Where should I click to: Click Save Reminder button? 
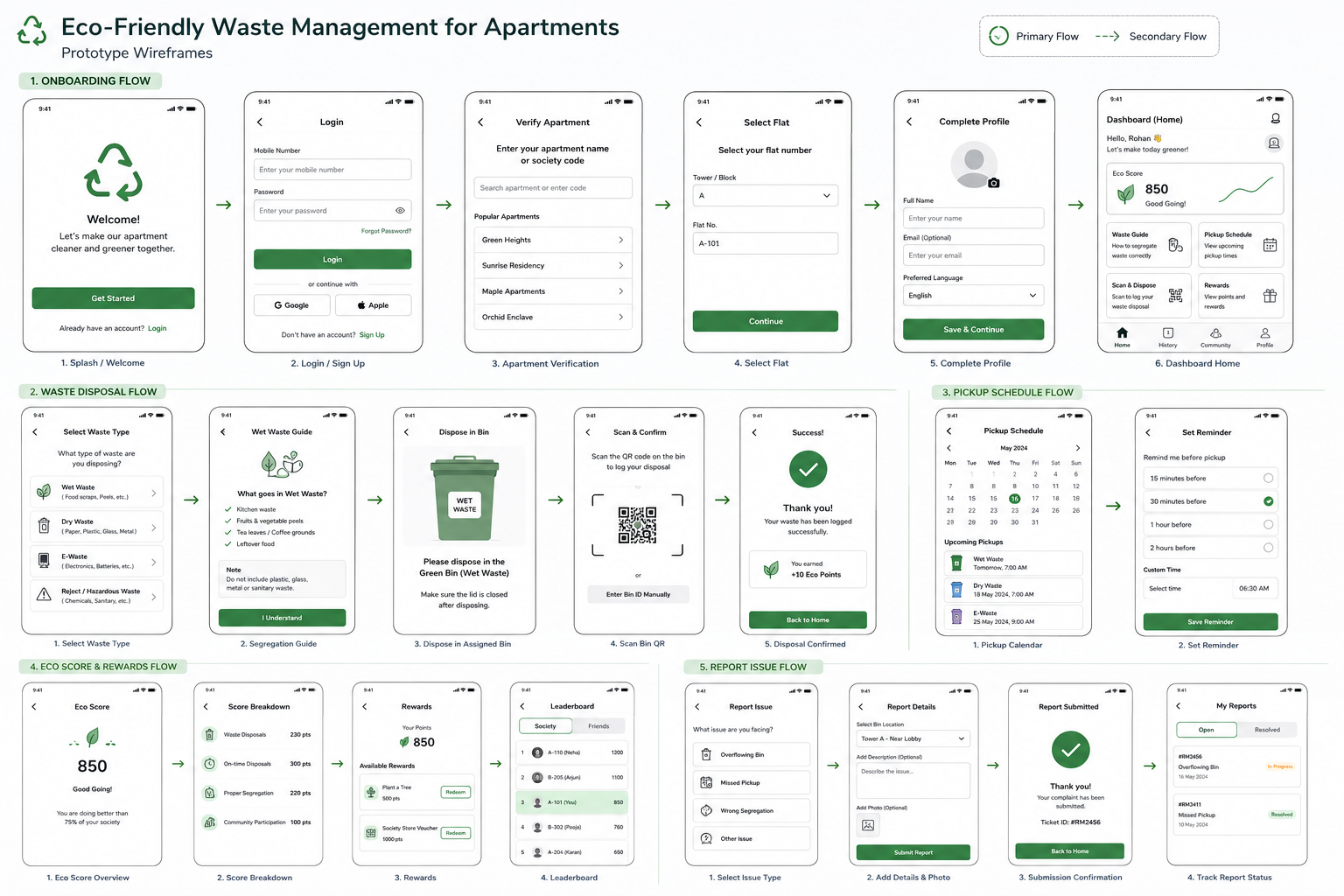tap(1211, 622)
